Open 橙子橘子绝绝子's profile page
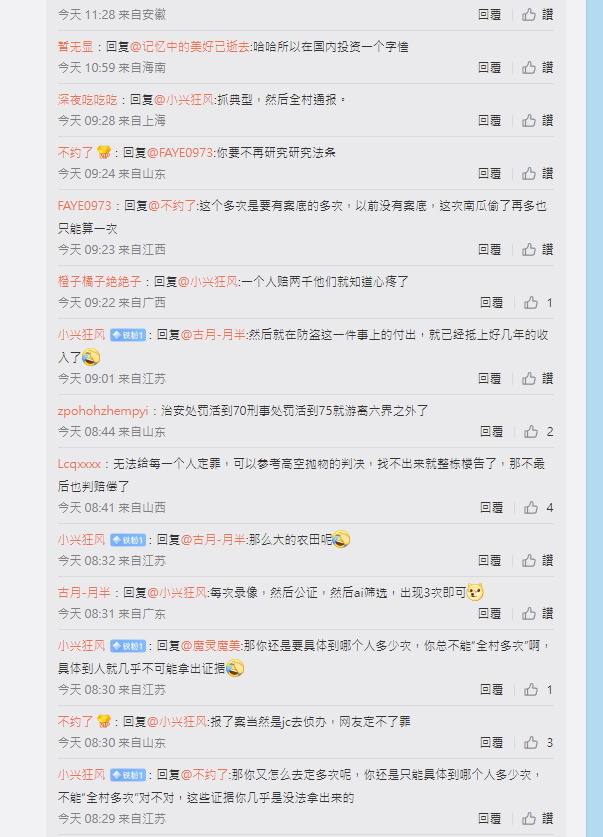 99,282
